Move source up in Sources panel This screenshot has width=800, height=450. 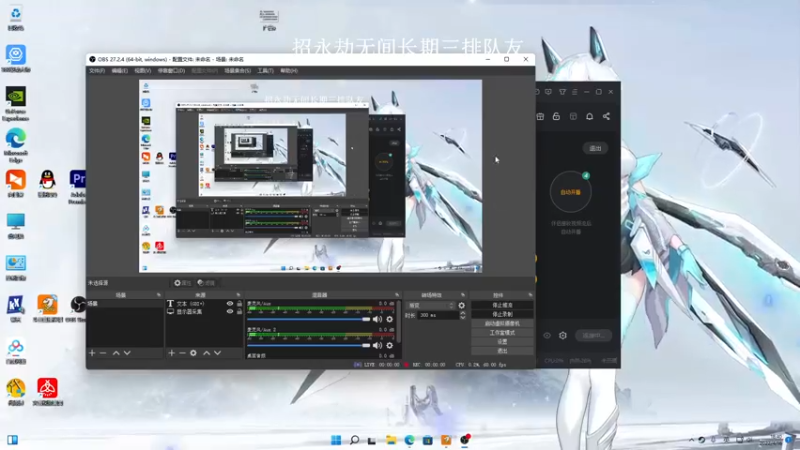pyautogui.click(x=206, y=353)
